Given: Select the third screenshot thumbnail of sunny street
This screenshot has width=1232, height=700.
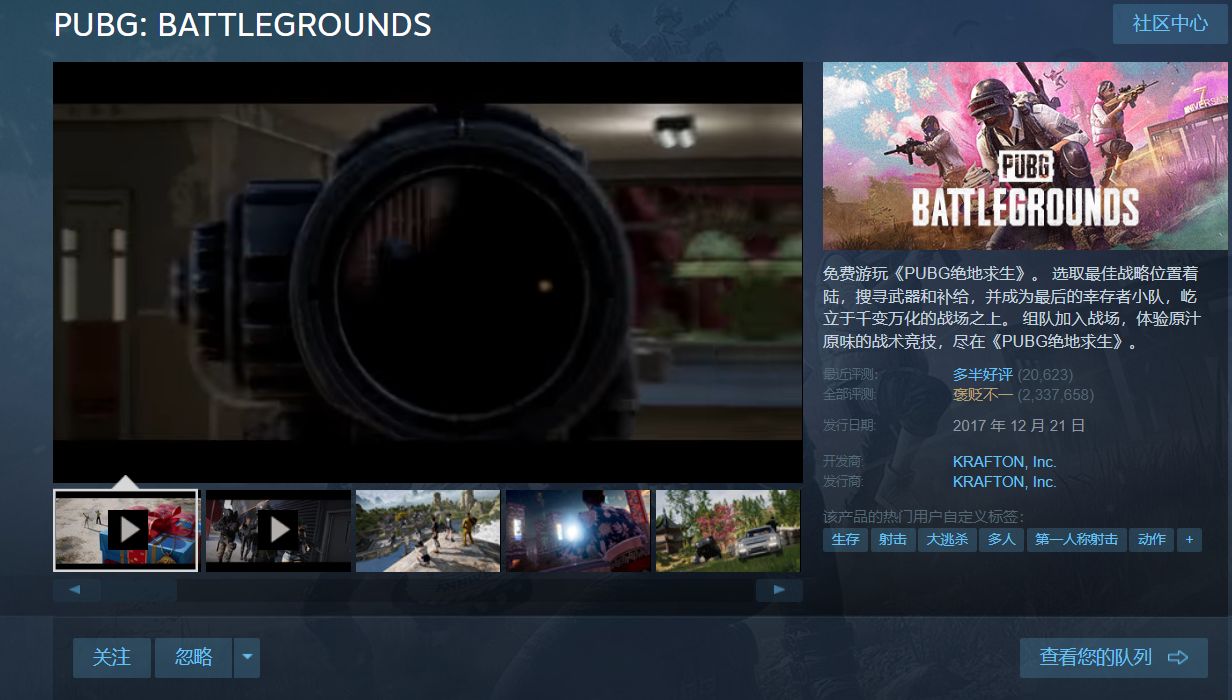Looking at the screenshot, I should point(428,530).
